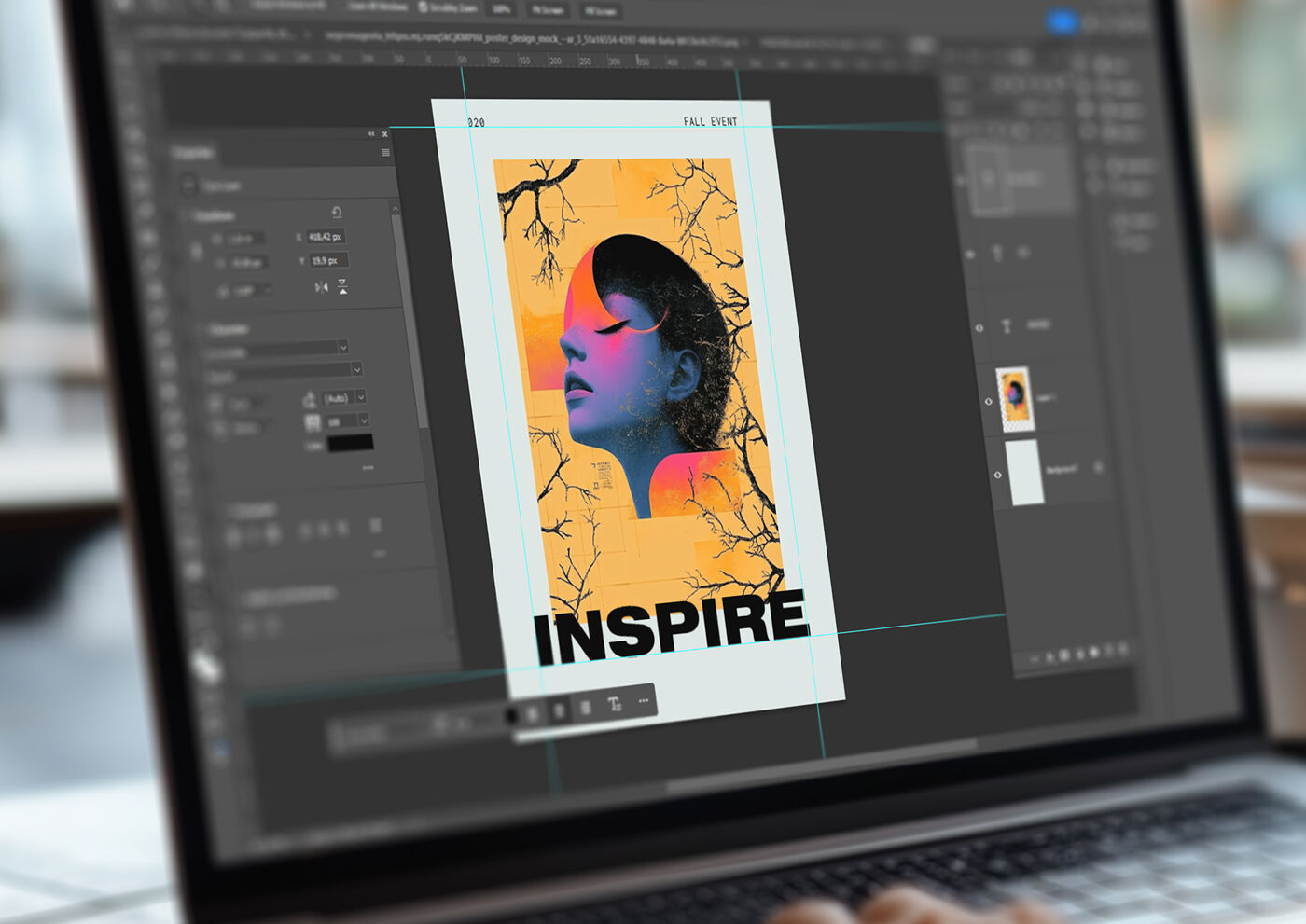Toggle visibility of the Background layer
Image resolution: width=1306 pixels, height=924 pixels.
tap(996, 475)
